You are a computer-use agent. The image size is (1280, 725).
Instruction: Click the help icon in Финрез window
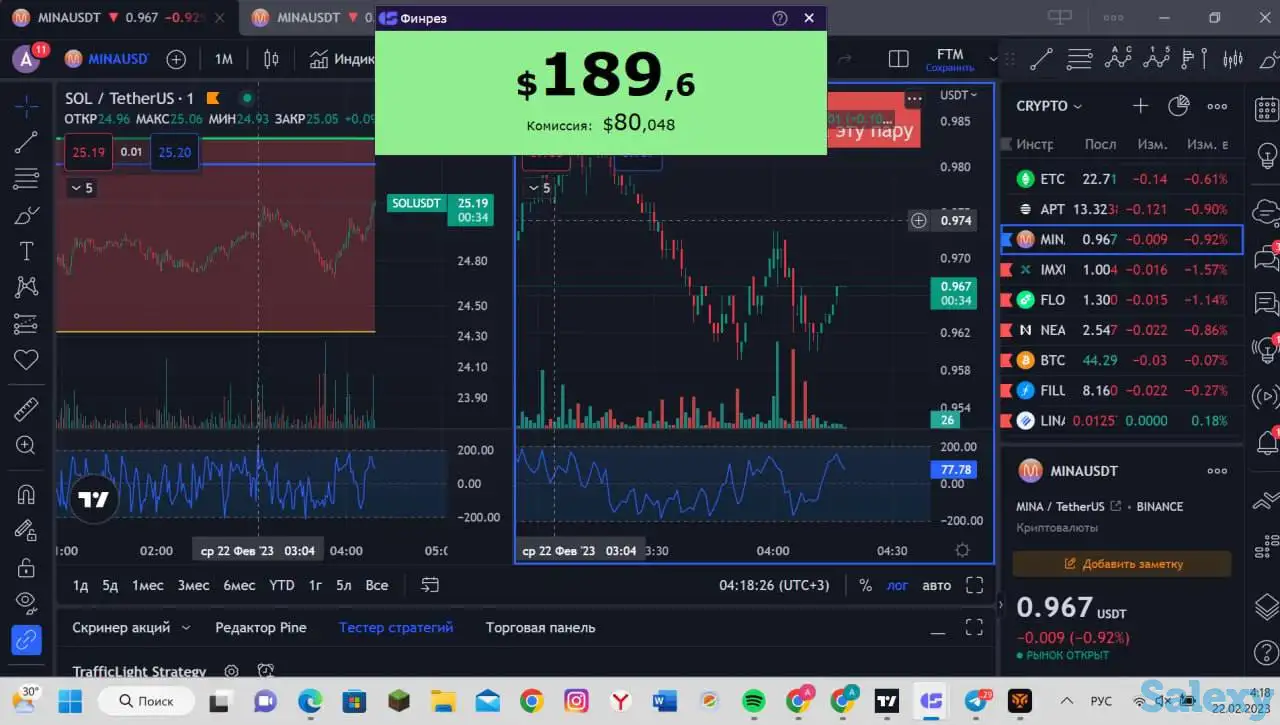pyautogui.click(x=780, y=18)
